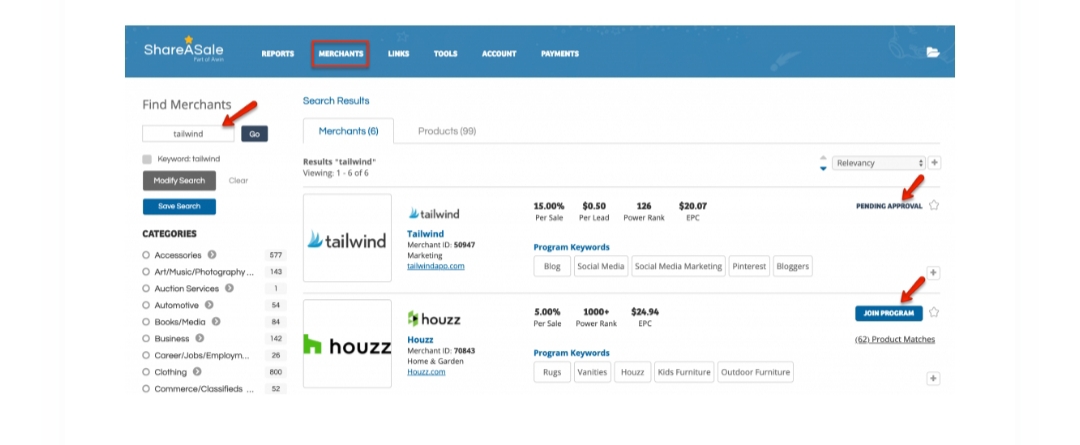Select the Business category radio
Image resolution: width=1080 pixels, height=445 pixels.
[x=146, y=338]
